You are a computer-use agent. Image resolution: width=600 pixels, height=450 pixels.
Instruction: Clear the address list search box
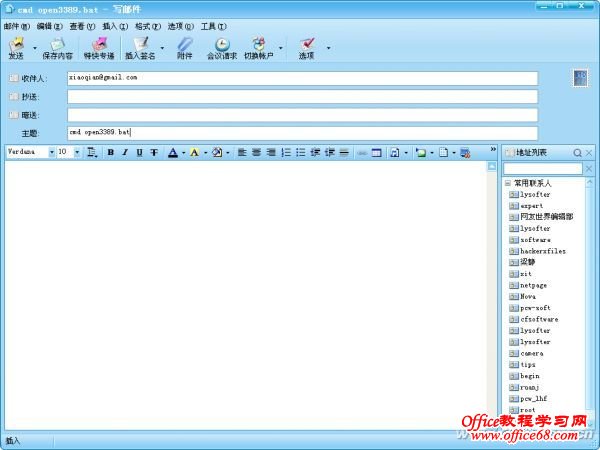coord(589,169)
